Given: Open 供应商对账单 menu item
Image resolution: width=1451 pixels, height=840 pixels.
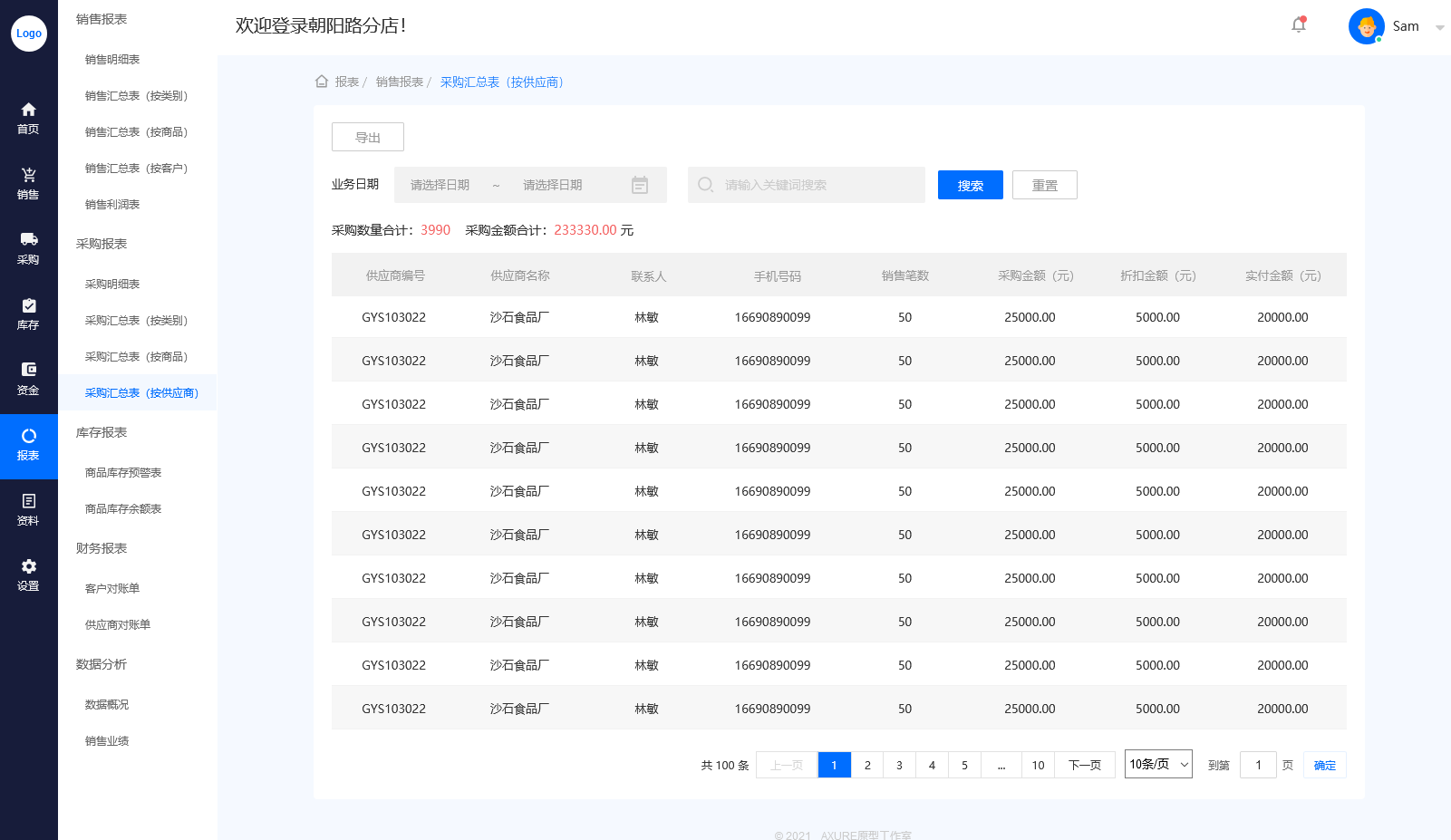Looking at the screenshot, I should click(118, 625).
